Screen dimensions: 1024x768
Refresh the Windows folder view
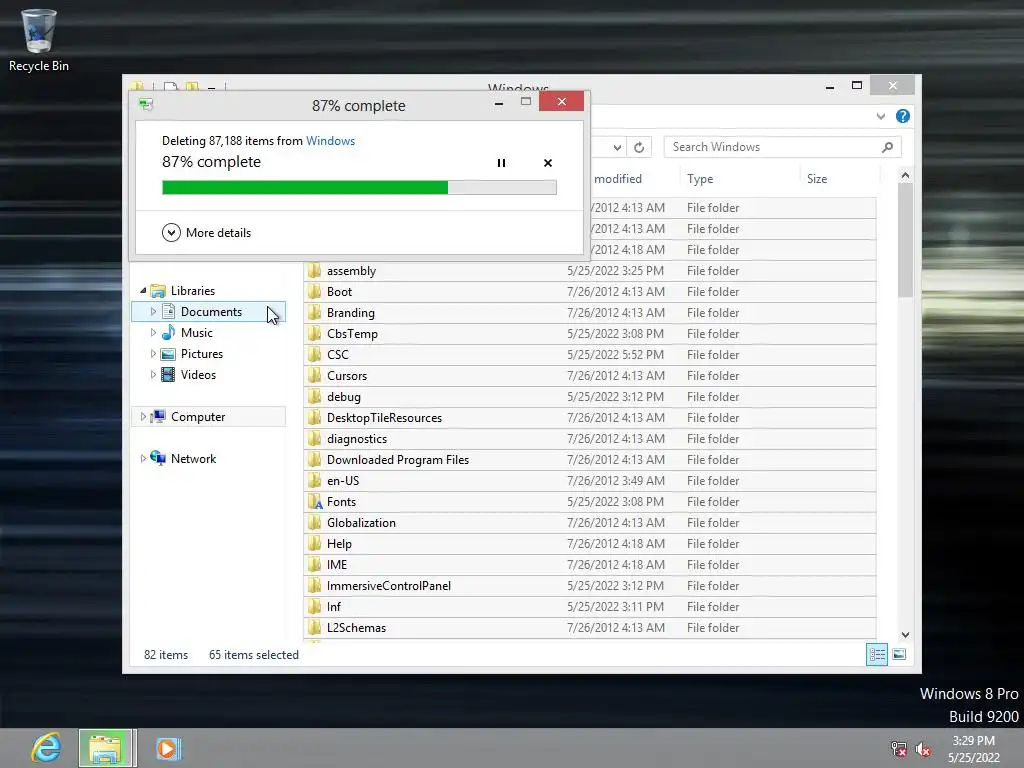pyautogui.click(x=639, y=148)
